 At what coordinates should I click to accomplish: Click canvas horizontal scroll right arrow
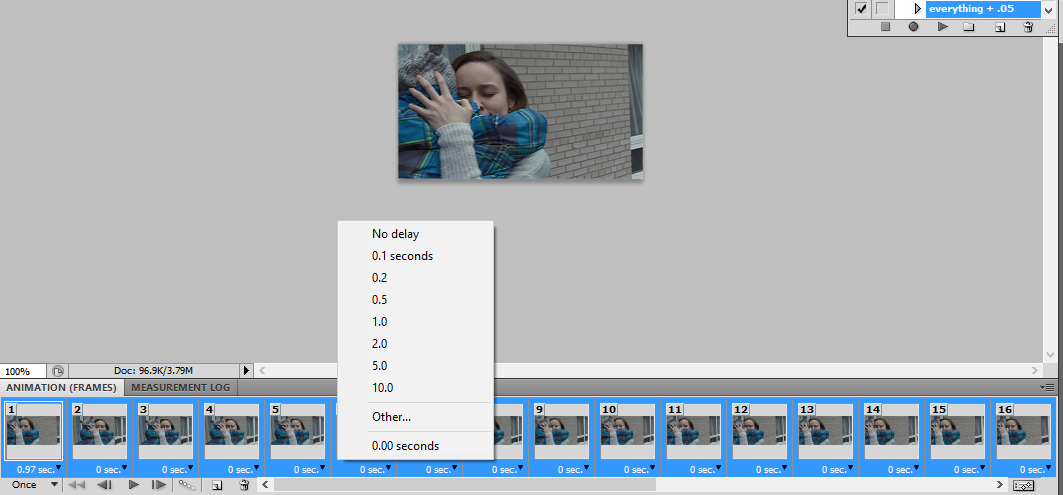click(1035, 371)
